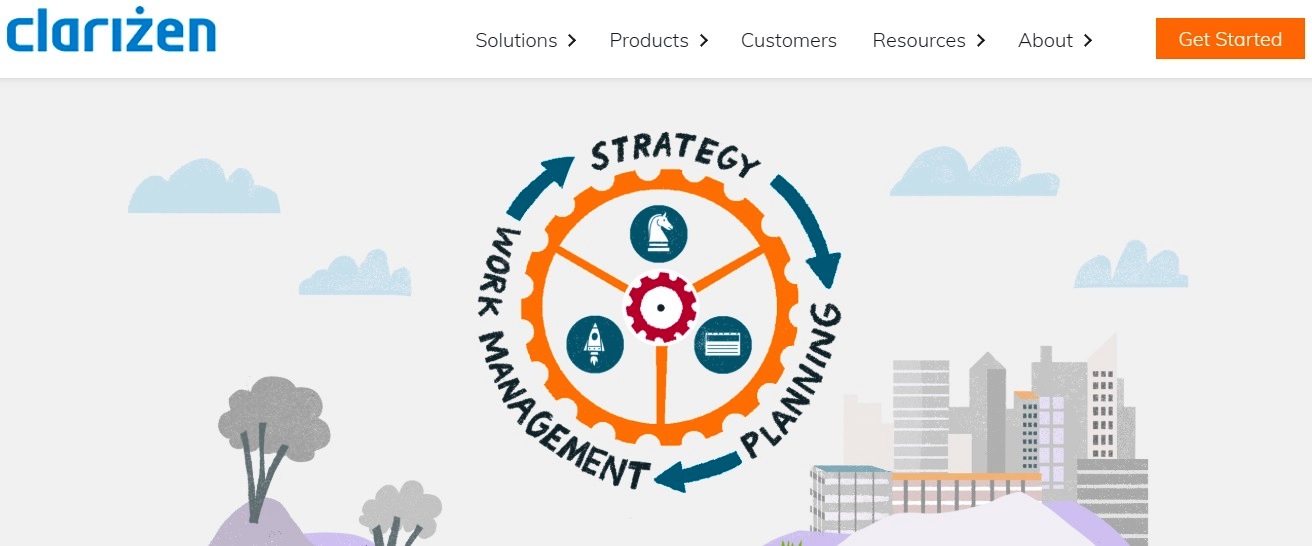Click the calendar planning icon
Viewport: 1312px width, 546px height.
point(722,344)
